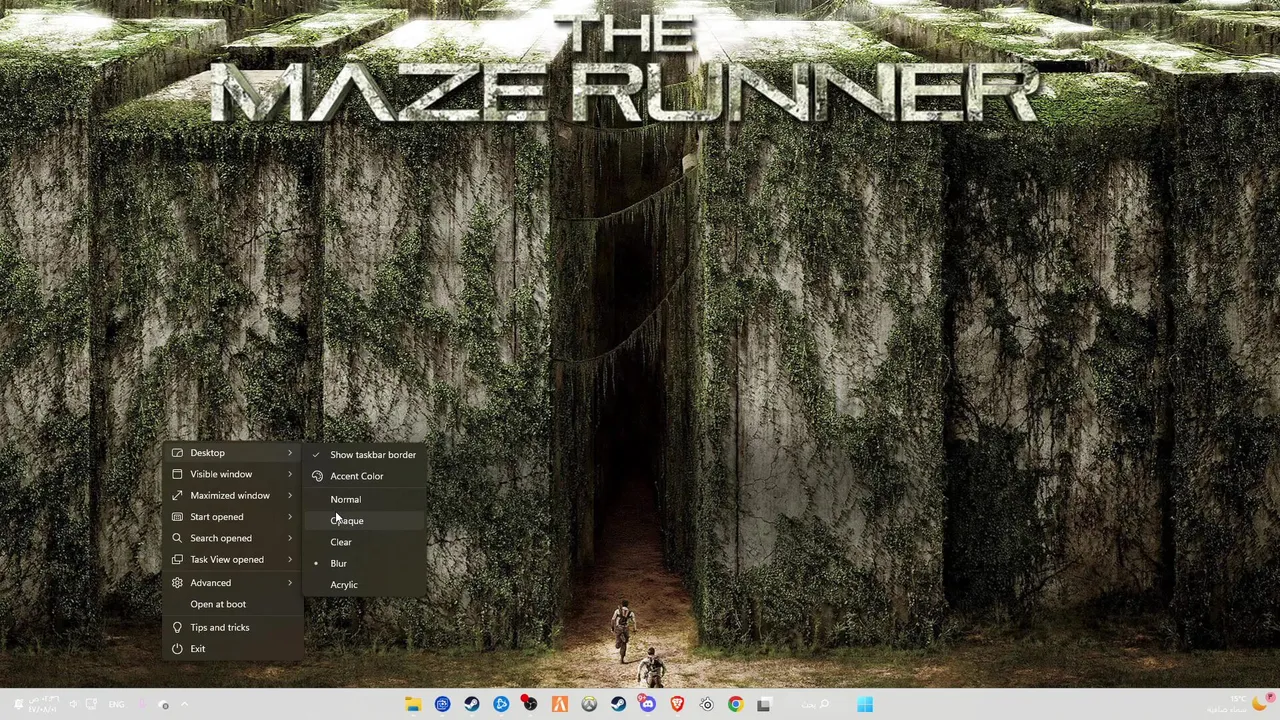Open OBS Studio from the taskbar
This screenshot has height=720, width=1280.
pyautogui.click(x=530, y=704)
